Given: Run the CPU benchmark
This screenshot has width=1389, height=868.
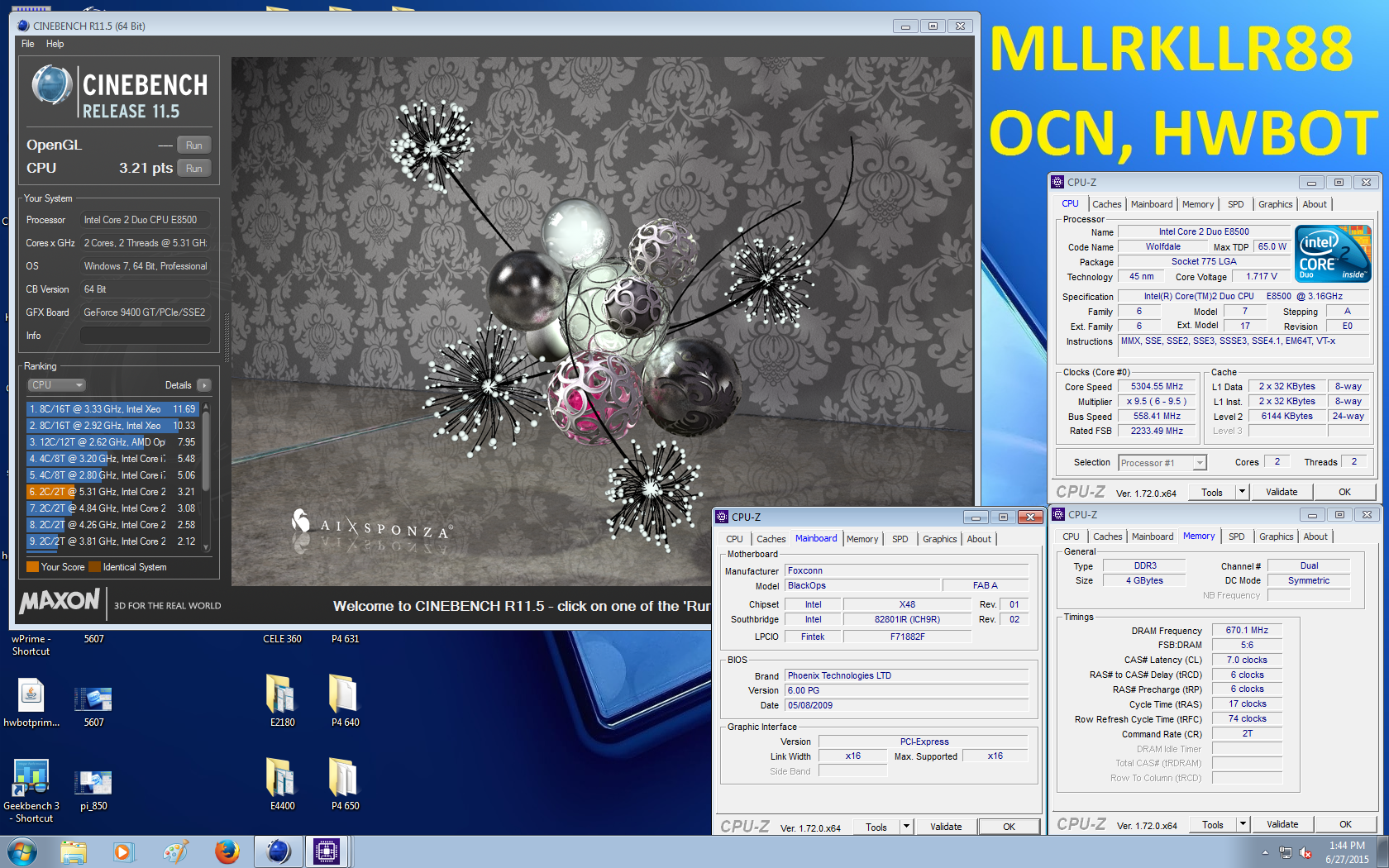Looking at the screenshot, I should (x=194, y=169).
